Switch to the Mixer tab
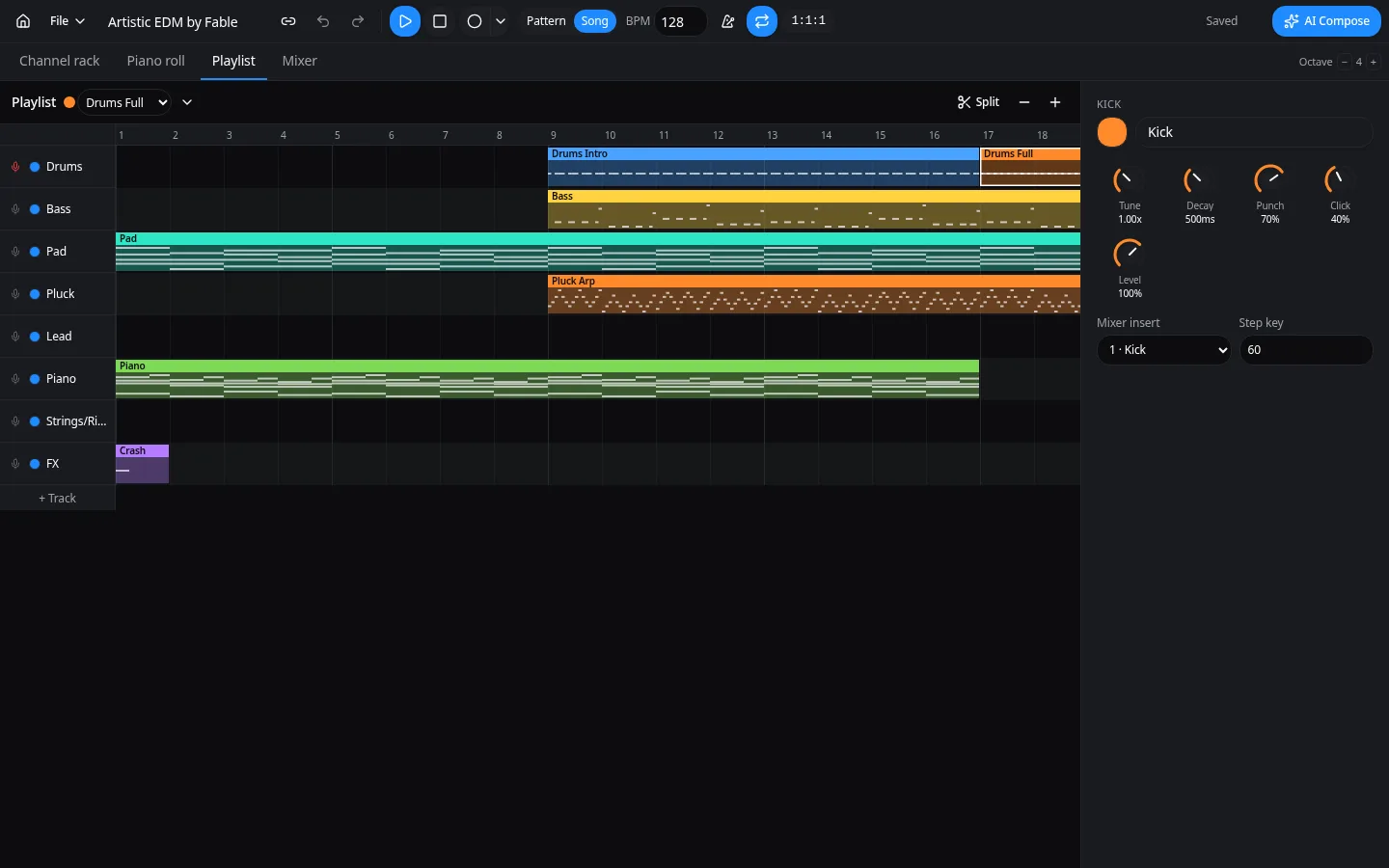 (x=299, y=61)
